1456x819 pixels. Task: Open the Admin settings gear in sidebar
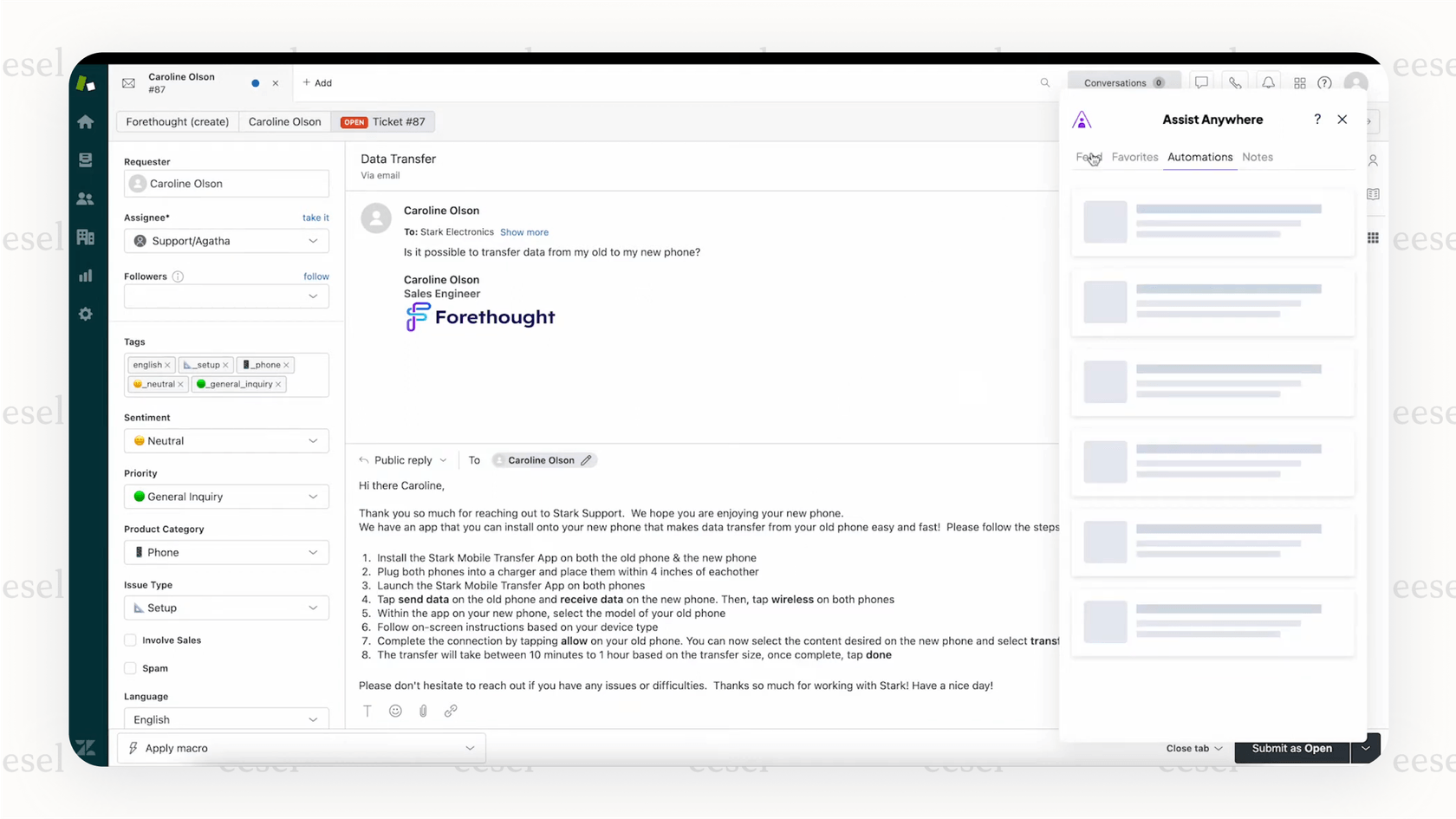click(86, 314)
